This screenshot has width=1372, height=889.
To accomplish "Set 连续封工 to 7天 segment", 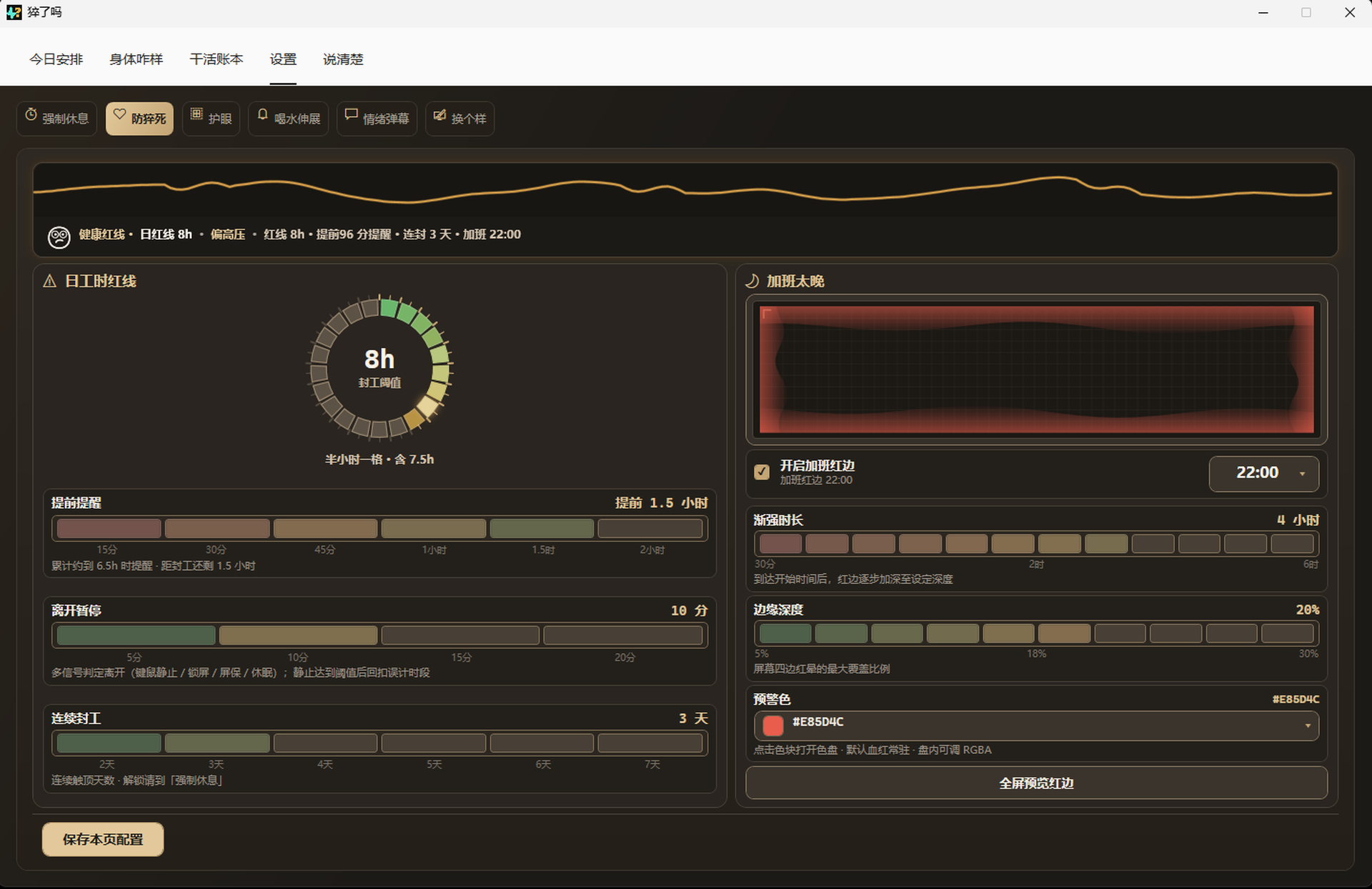I will pos(650,743).
